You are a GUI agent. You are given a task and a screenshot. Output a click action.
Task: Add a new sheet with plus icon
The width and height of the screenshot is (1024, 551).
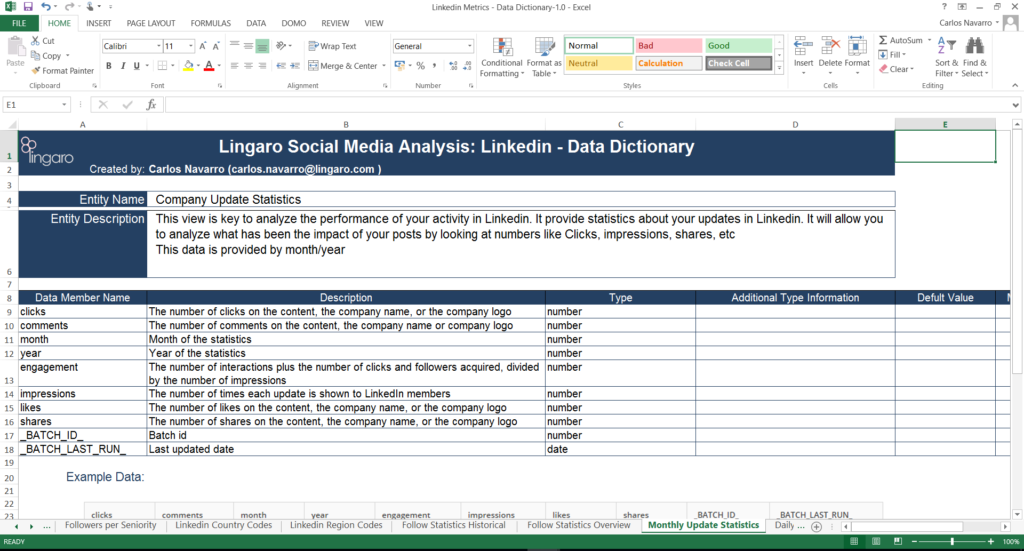(816, 526)
